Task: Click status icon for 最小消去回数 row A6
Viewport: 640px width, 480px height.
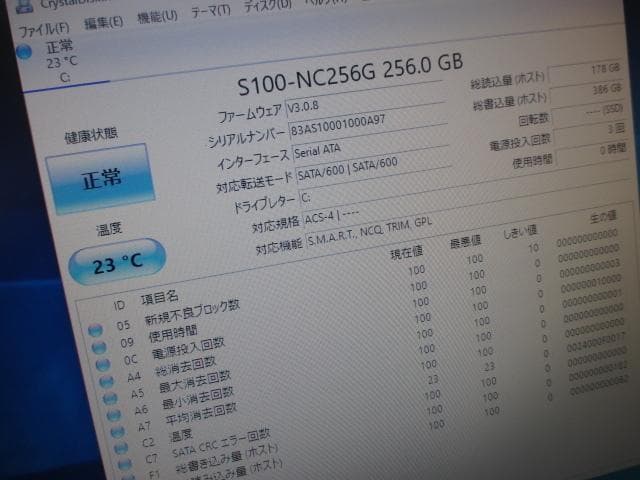Action: click(x=113, y=416)
